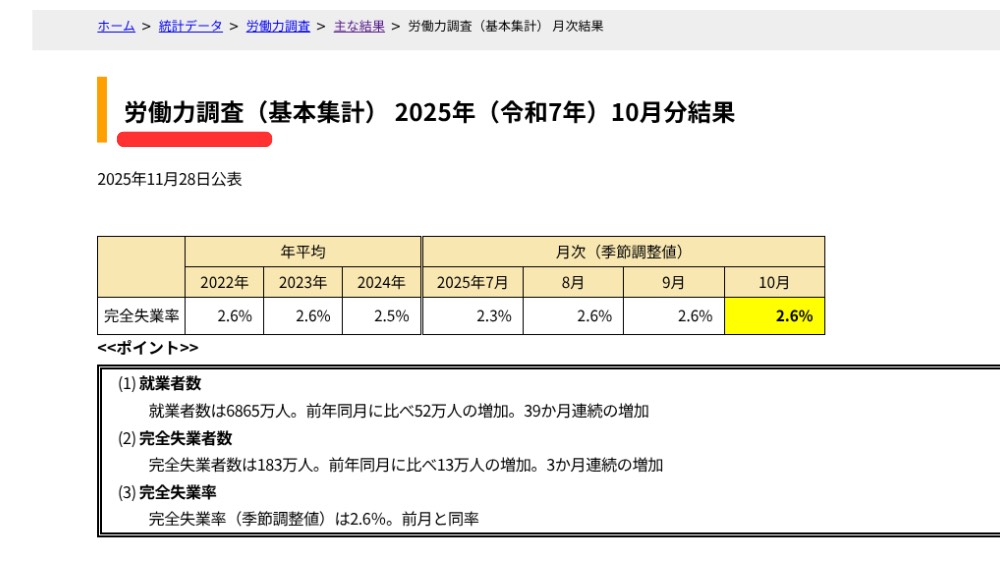Open the 主な結果 breadcrumb link
Screen dimensions: 1000x562
[x=358, y=26]
